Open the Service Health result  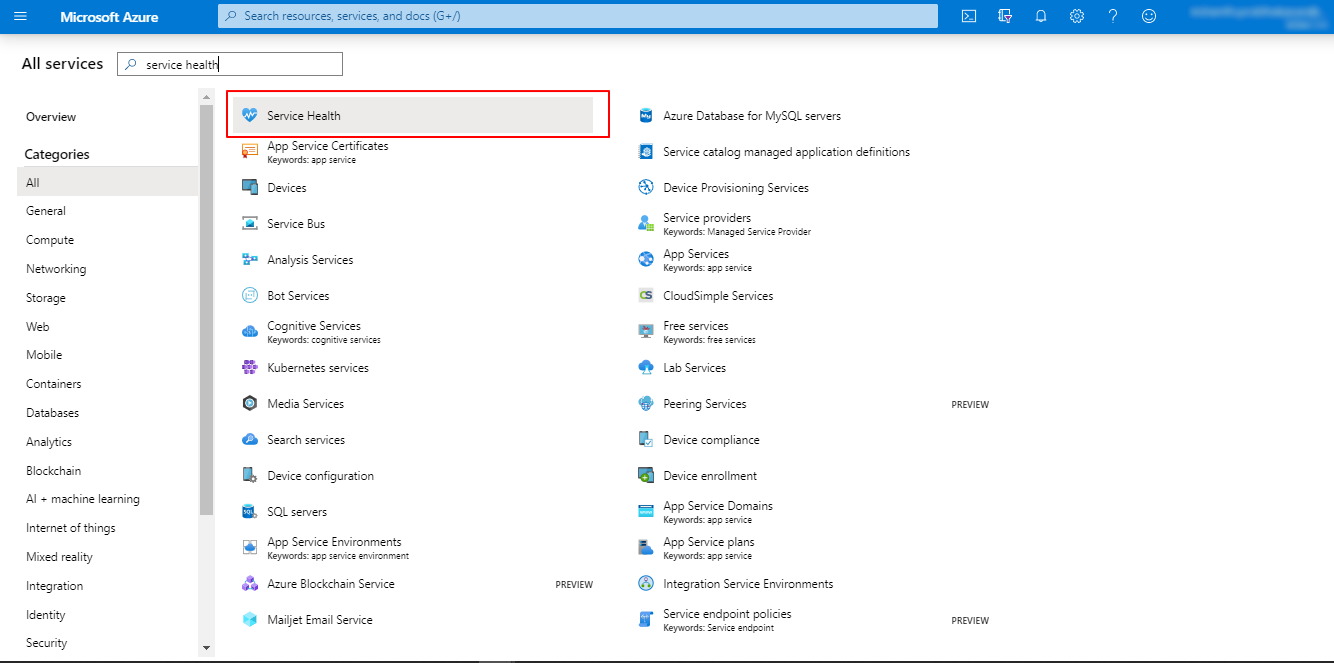[304, 116]
